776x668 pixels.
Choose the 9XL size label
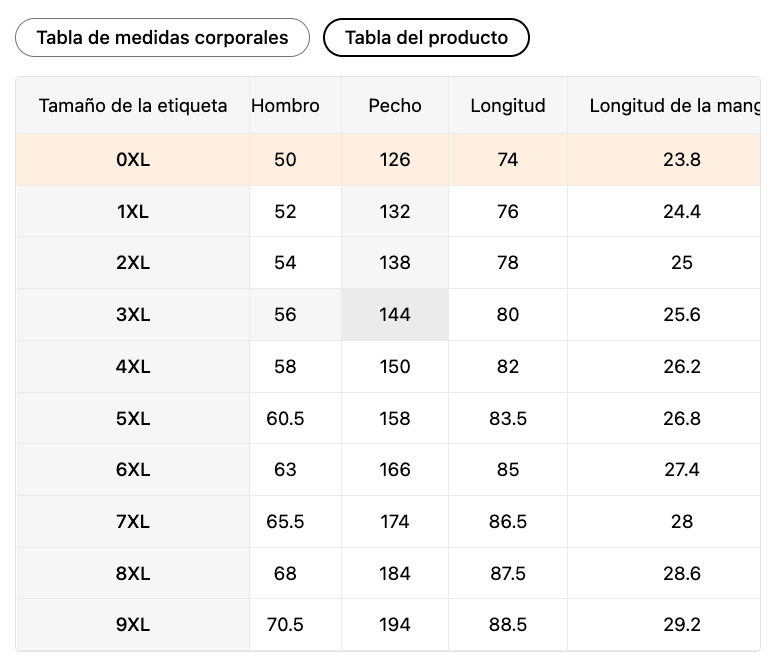point(133,624)
